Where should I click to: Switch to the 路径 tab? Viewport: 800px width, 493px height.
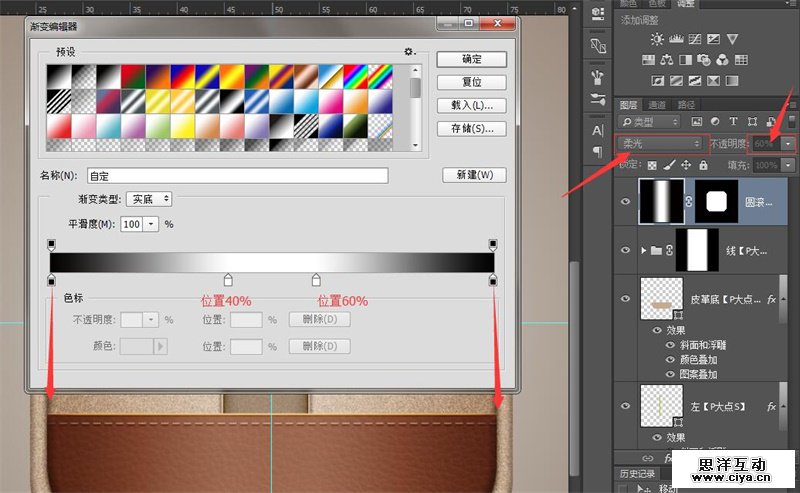pyautogui.click(x=686, y=104)
